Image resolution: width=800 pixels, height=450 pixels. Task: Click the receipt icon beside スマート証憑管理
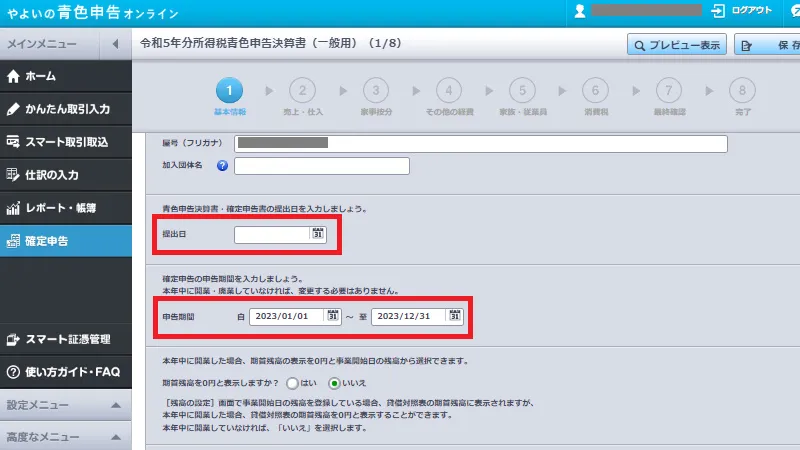[x=13, y=339]
